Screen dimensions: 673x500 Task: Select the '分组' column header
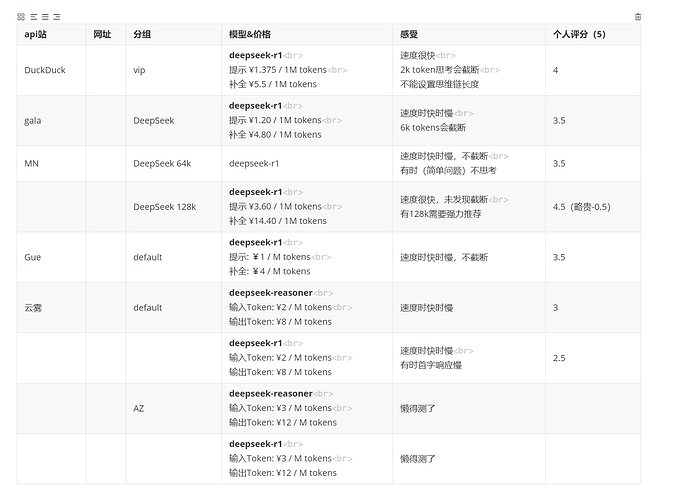(142, 34)
